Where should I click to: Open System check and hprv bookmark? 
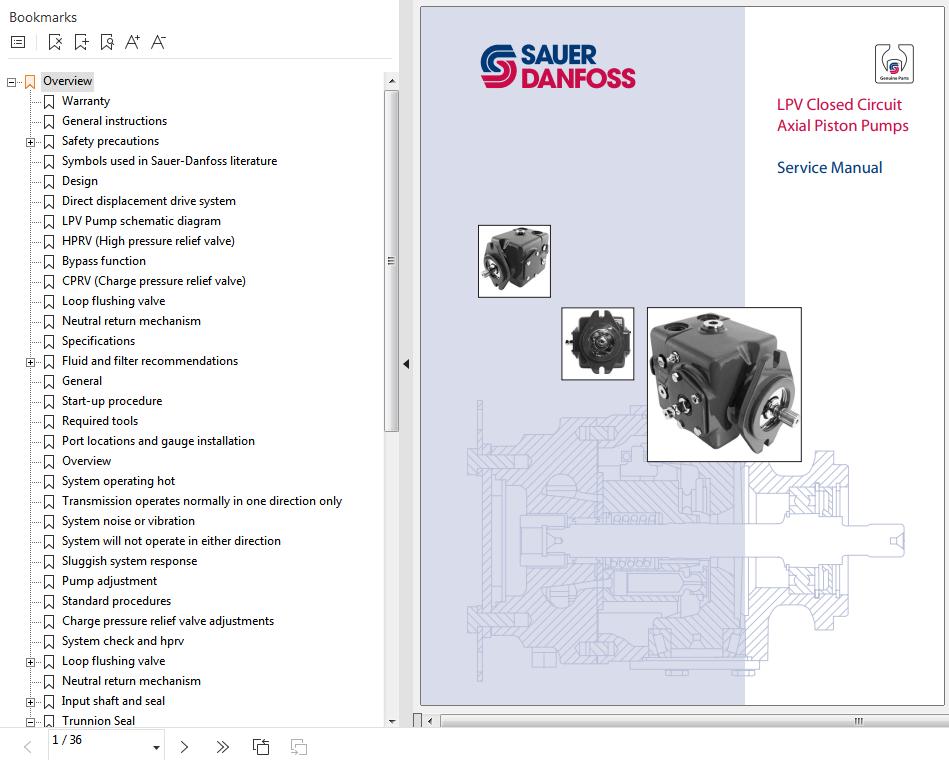click(123, 641)
